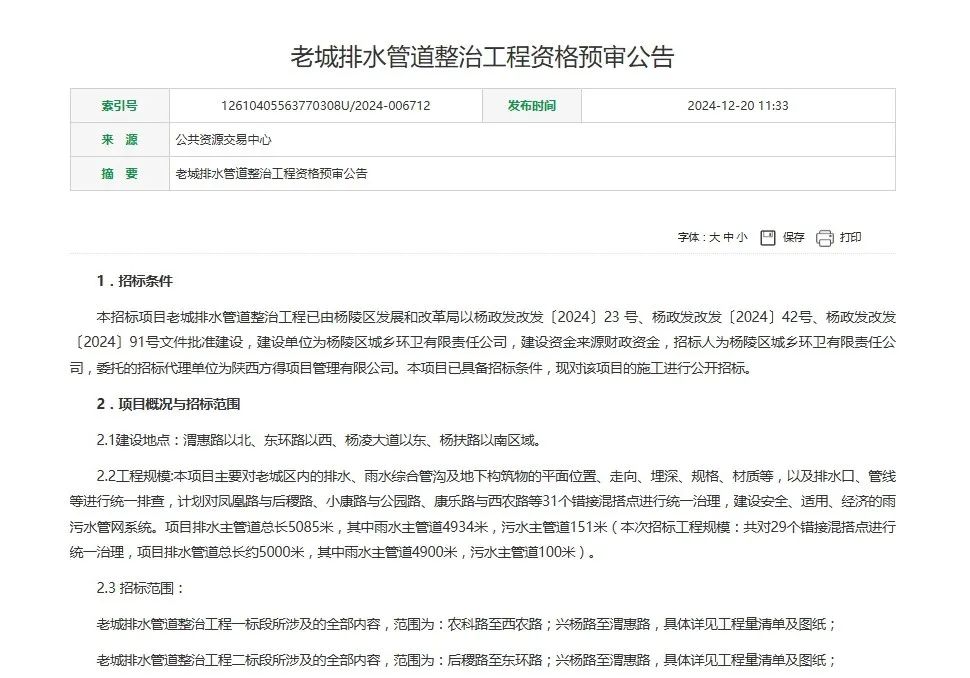Click the 摘 要 header cell
This screenshot has height=678, width=970.
click(119, 174)
